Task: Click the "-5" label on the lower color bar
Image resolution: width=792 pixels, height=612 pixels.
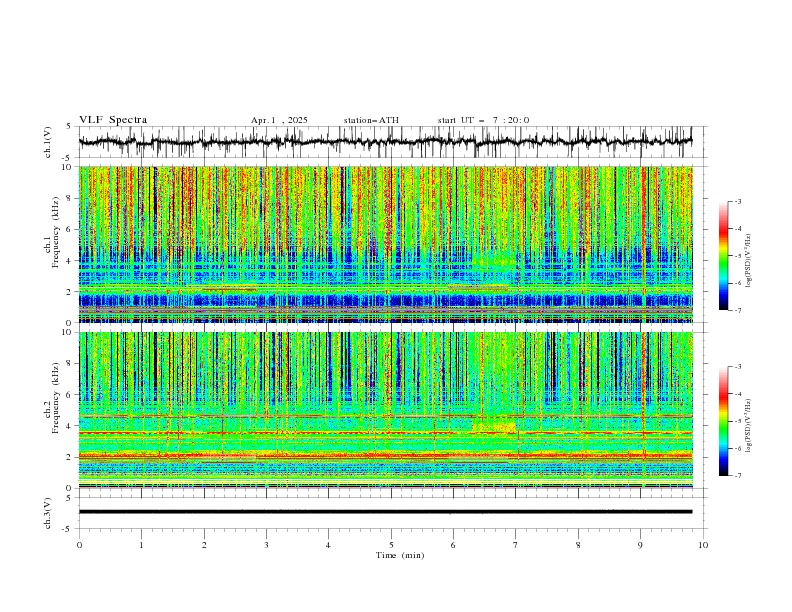Action: 738,421
